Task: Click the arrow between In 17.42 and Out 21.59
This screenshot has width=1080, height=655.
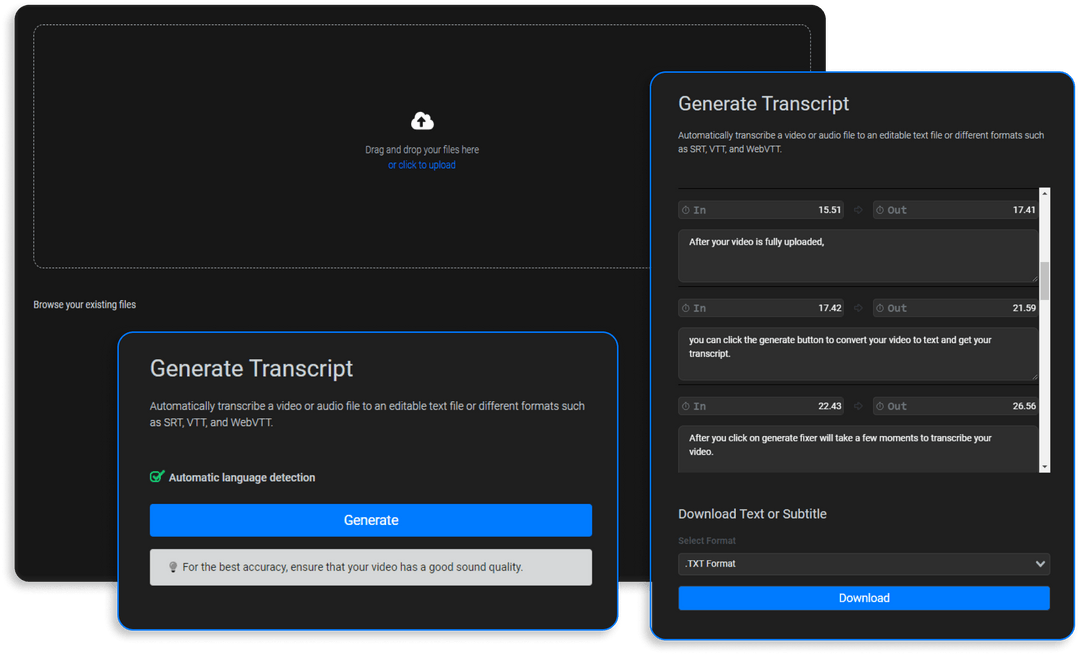Action: click(858, 308)
